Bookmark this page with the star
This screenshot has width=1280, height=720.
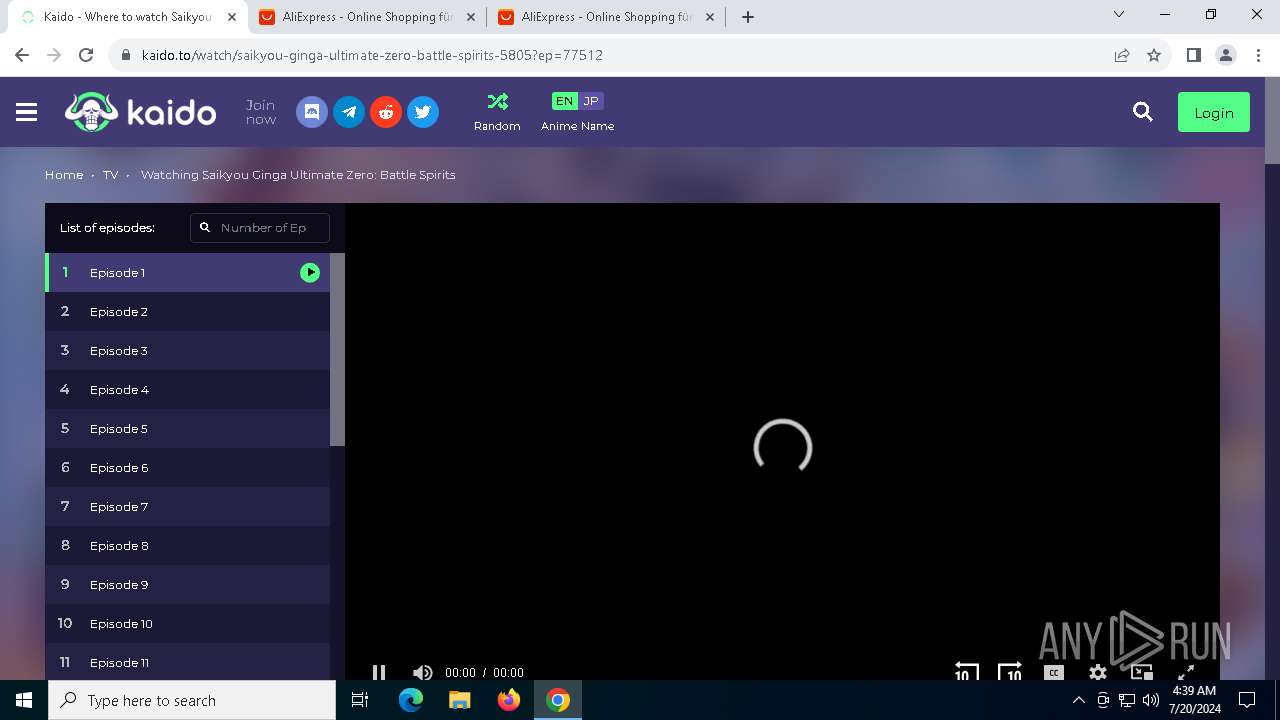[x=1154, y=55]
